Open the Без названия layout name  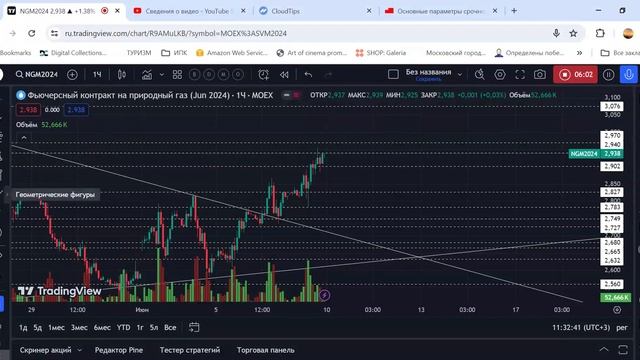429,72
